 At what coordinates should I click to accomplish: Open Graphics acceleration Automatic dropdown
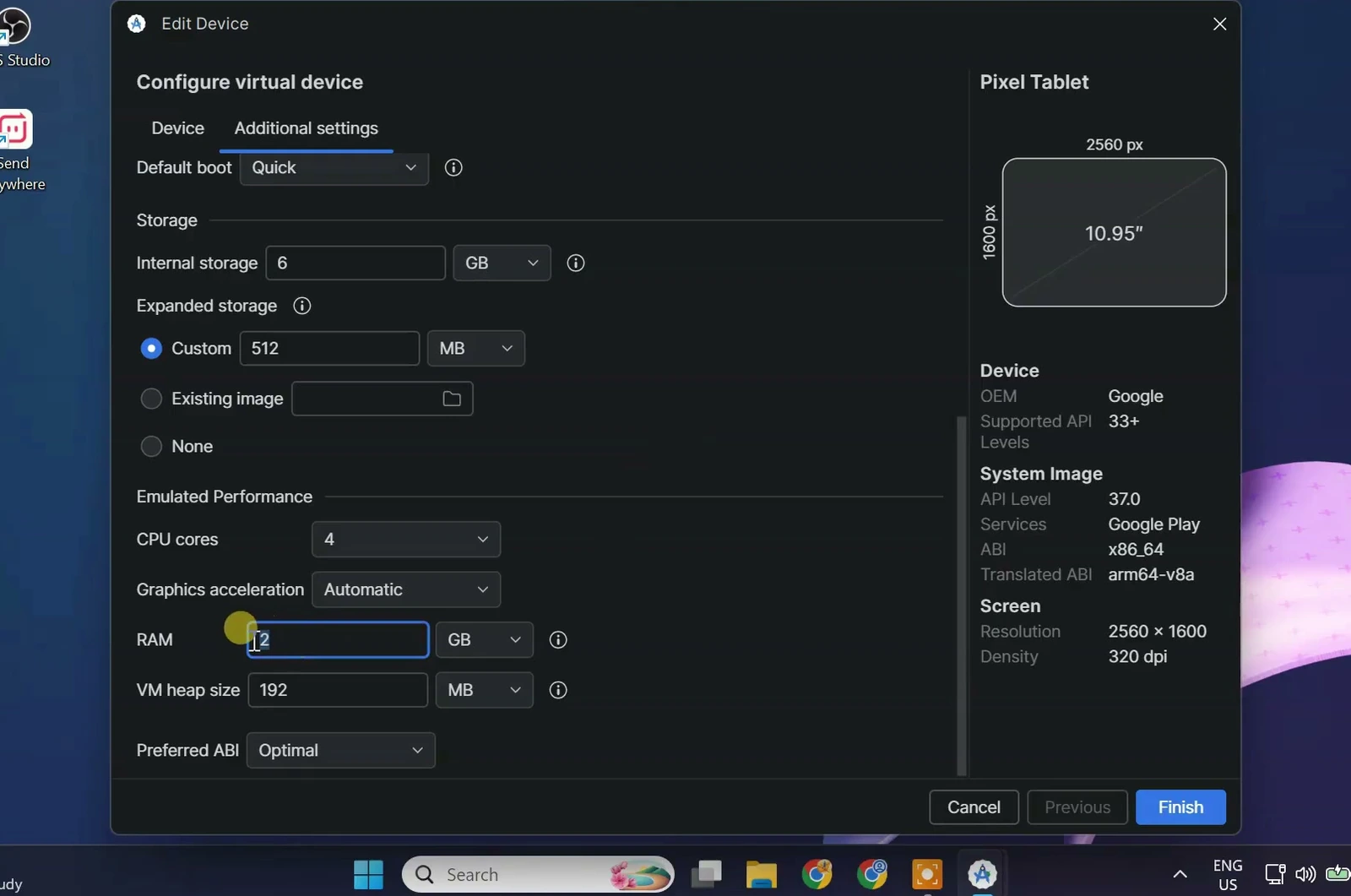pos(406,589)
